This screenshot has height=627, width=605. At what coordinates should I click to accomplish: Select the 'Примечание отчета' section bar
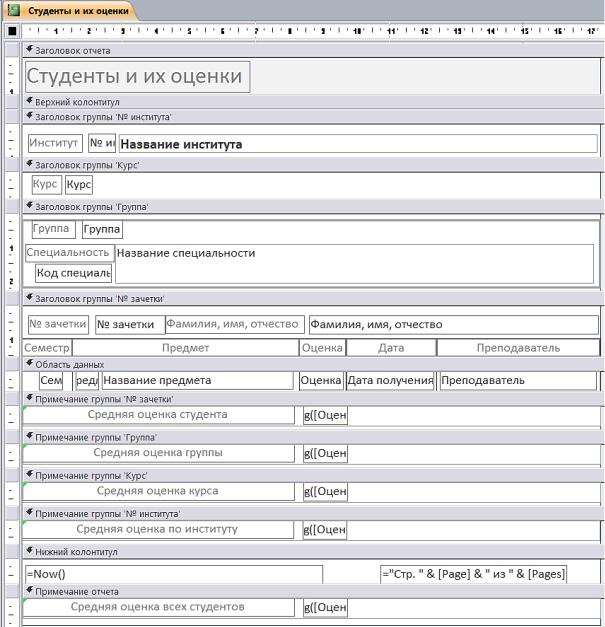[313, 591]
